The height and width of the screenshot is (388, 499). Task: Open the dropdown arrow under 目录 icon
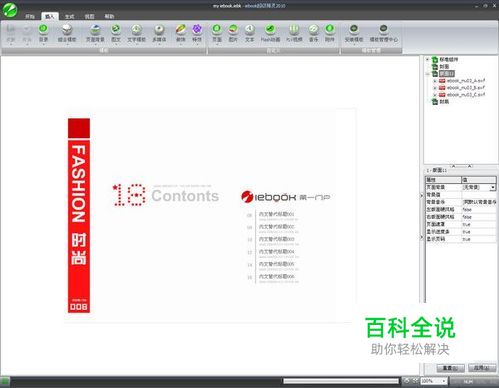coord(43,44)
